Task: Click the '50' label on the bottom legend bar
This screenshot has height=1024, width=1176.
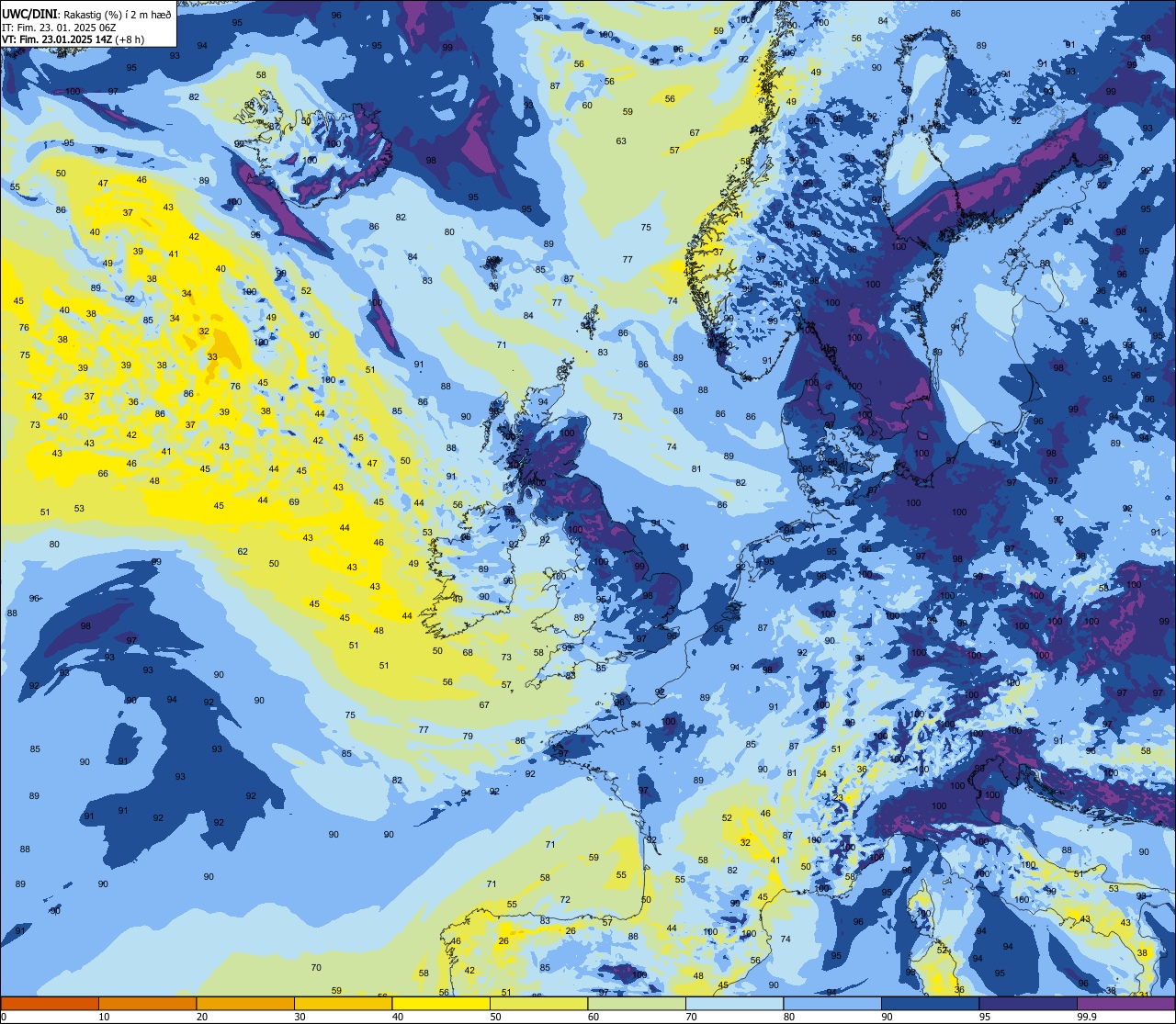Action: pos(495,1017)
